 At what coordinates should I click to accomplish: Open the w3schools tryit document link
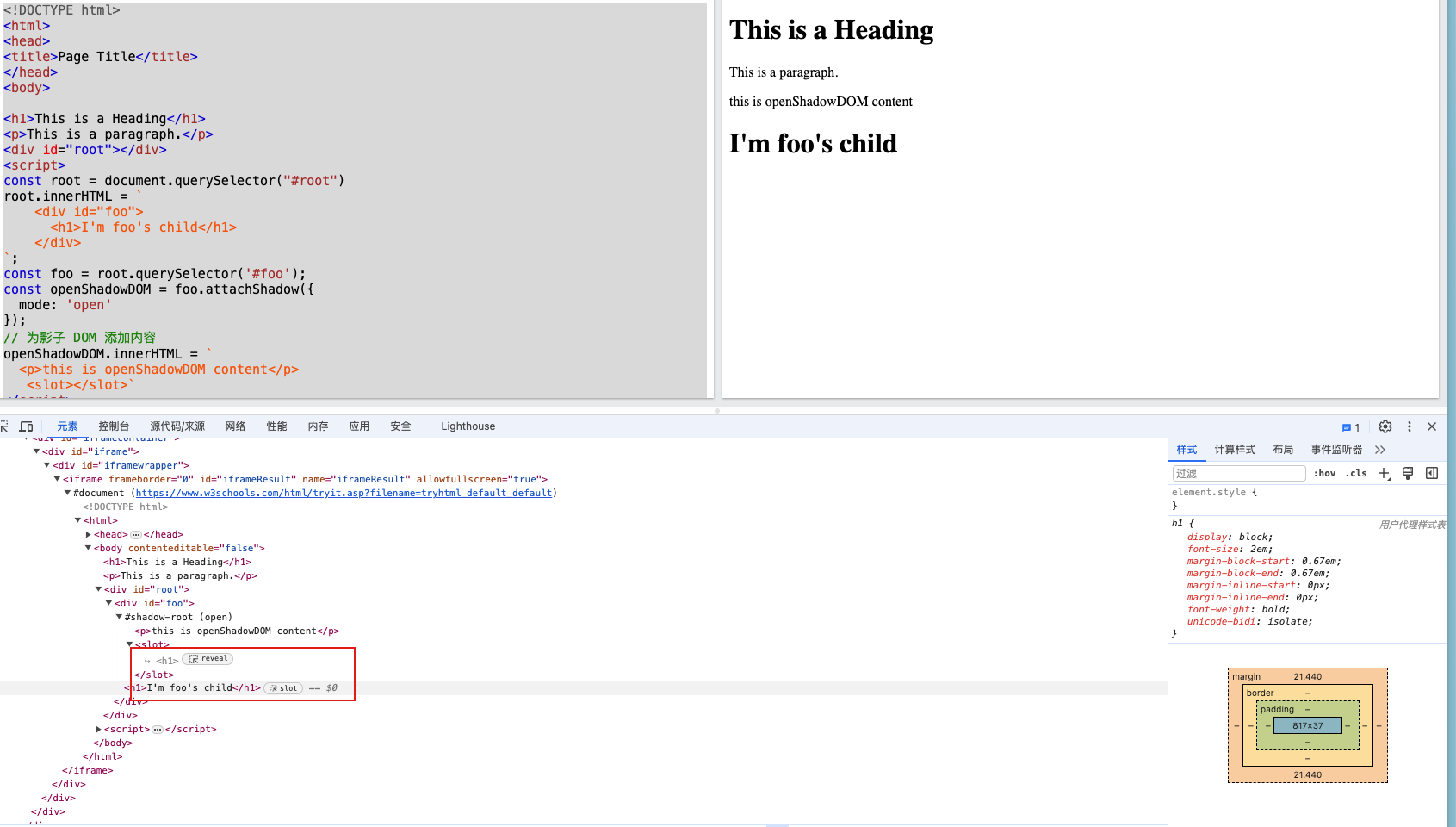point(344,494)
